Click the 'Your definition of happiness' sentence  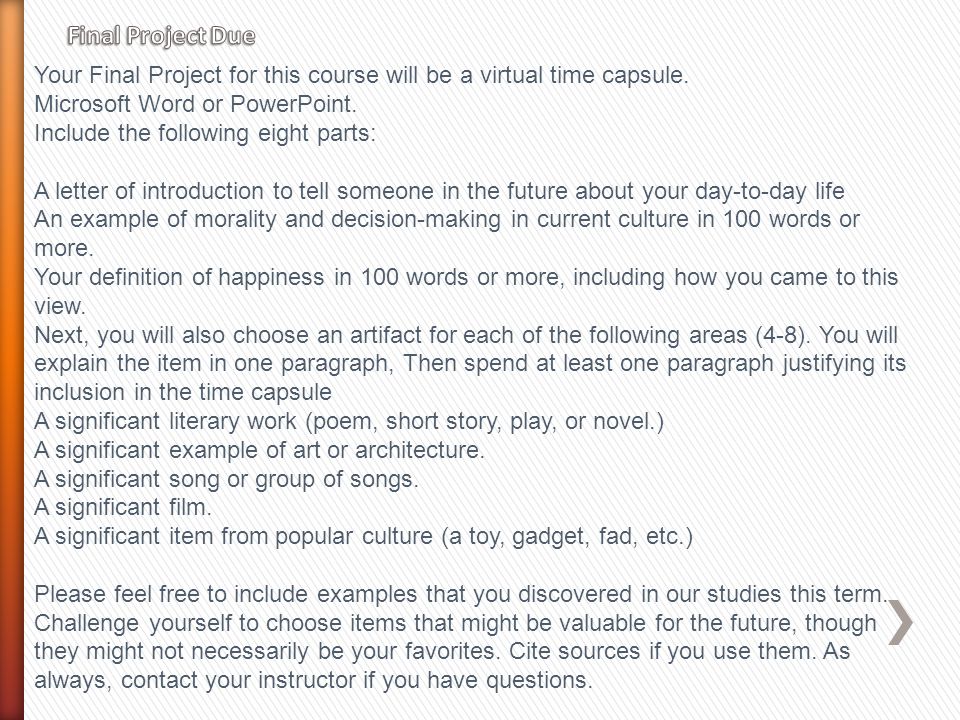tap(466, 291)
